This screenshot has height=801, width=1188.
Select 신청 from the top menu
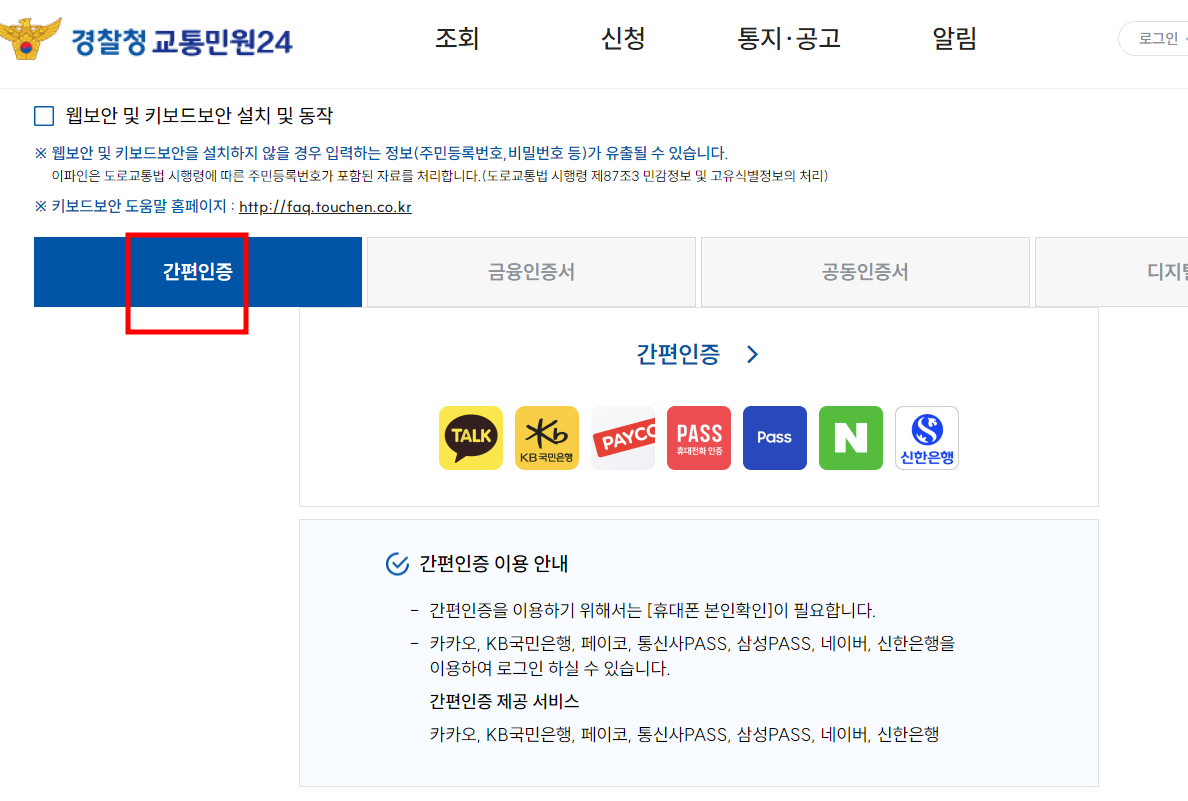pyautogui.click(x=623, y=38)
